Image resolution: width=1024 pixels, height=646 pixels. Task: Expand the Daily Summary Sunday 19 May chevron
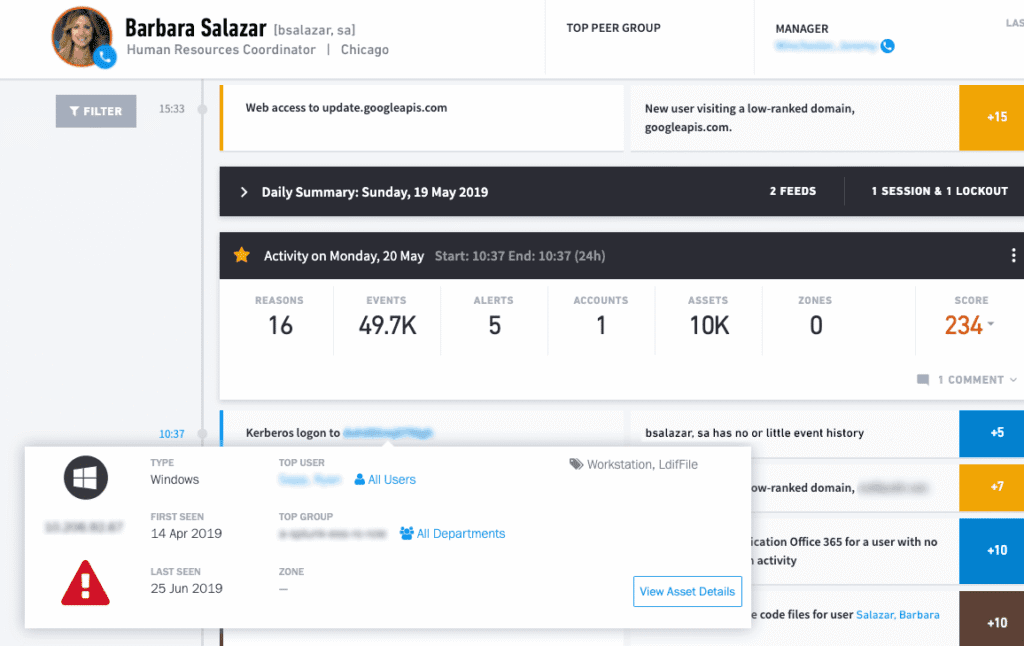(x=244, y=192)
